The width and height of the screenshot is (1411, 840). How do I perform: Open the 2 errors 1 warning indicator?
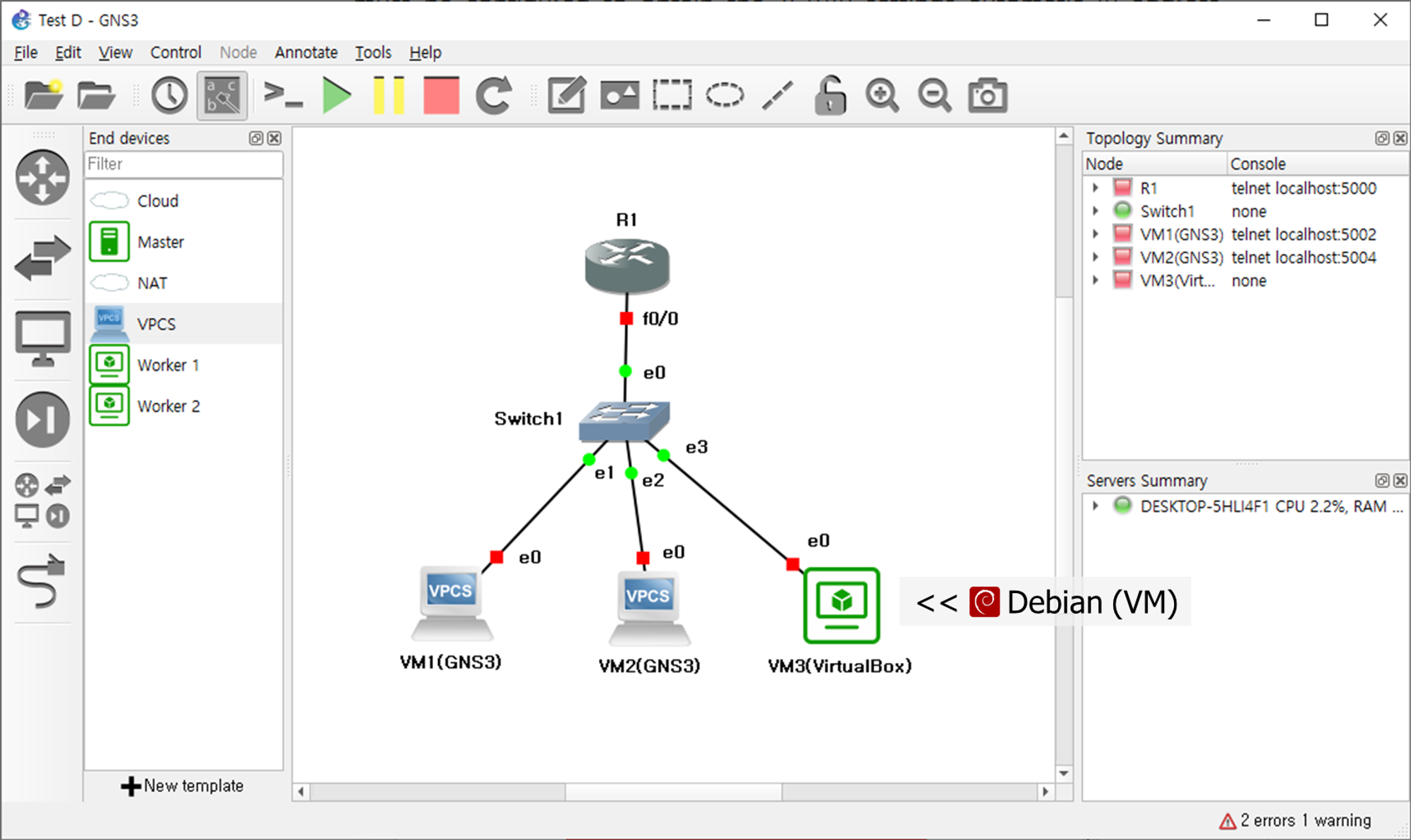point(1295,820)
